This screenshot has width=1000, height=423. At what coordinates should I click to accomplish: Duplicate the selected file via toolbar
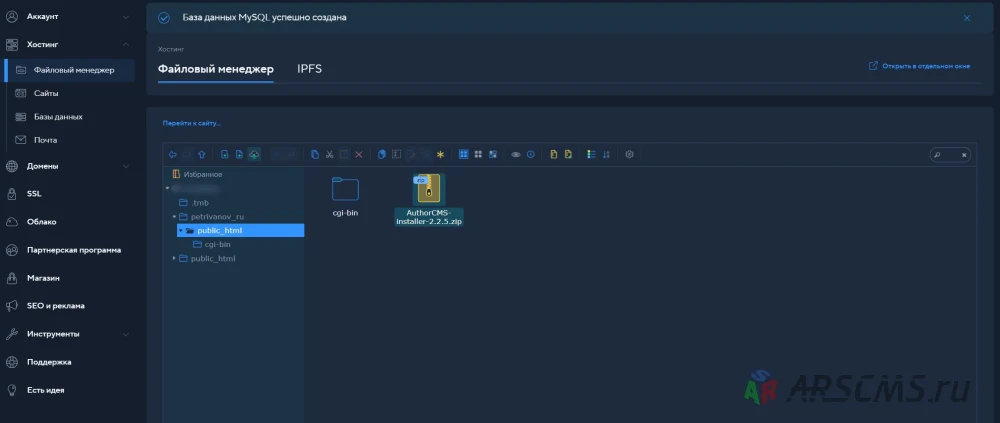381,154
